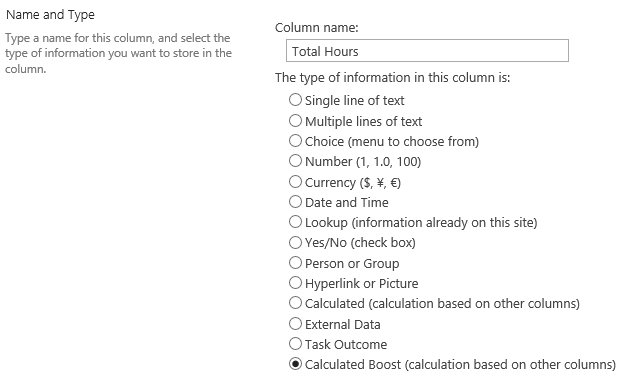This screenshot has width=619, height=378.
Task: Select Lookup information already on site
Action: (295, 222)
